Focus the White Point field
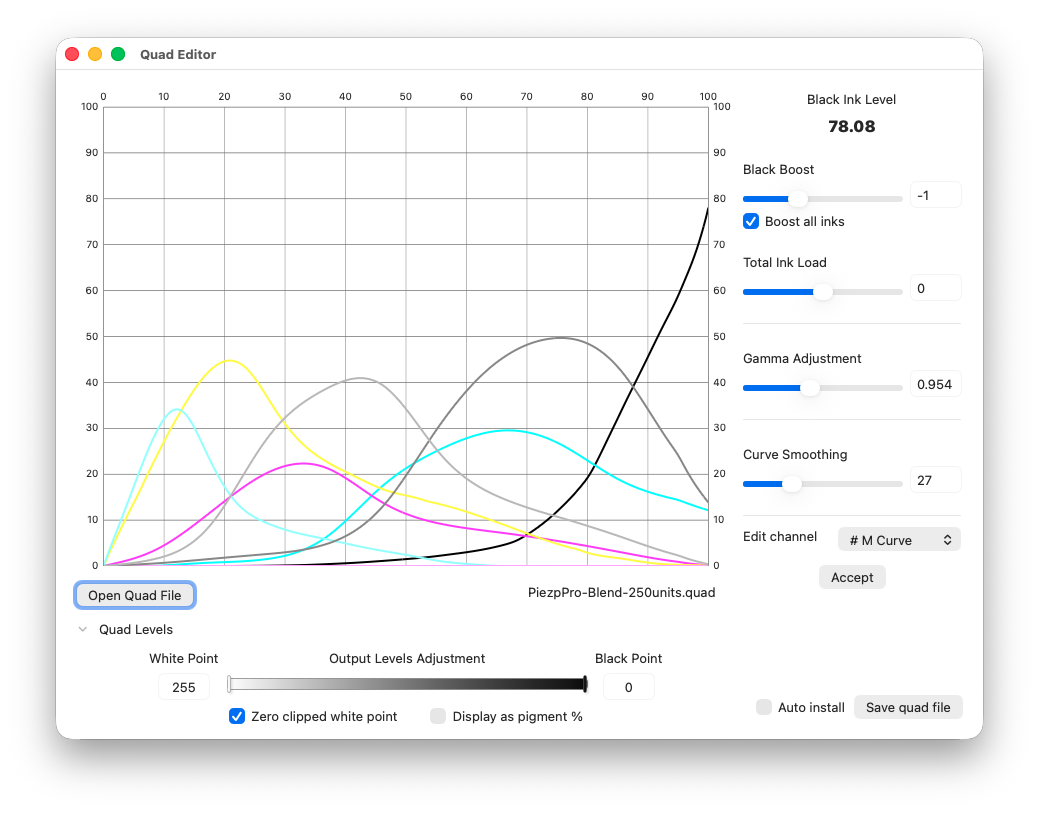This screenshot has height=813, width=1039. pos(184,687)
